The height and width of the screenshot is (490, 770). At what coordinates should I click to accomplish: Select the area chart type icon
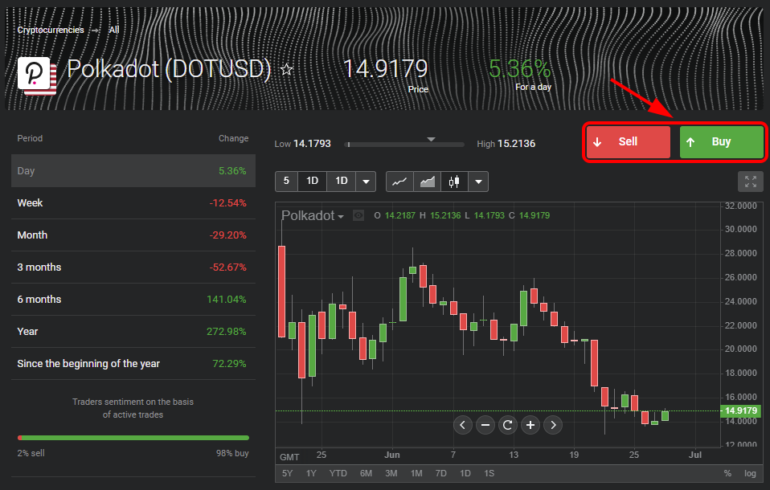428,182
